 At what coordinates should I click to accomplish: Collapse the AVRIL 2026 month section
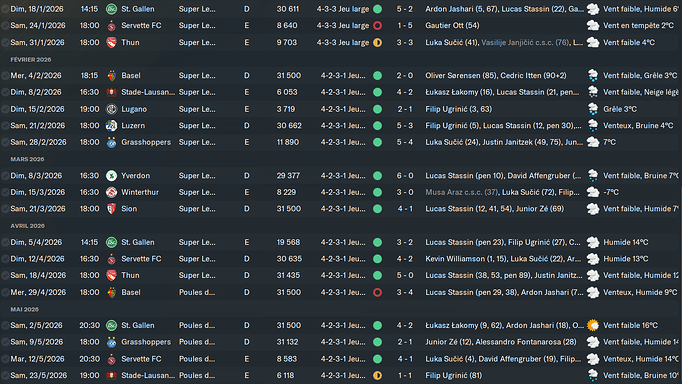[x=27, y=226]
